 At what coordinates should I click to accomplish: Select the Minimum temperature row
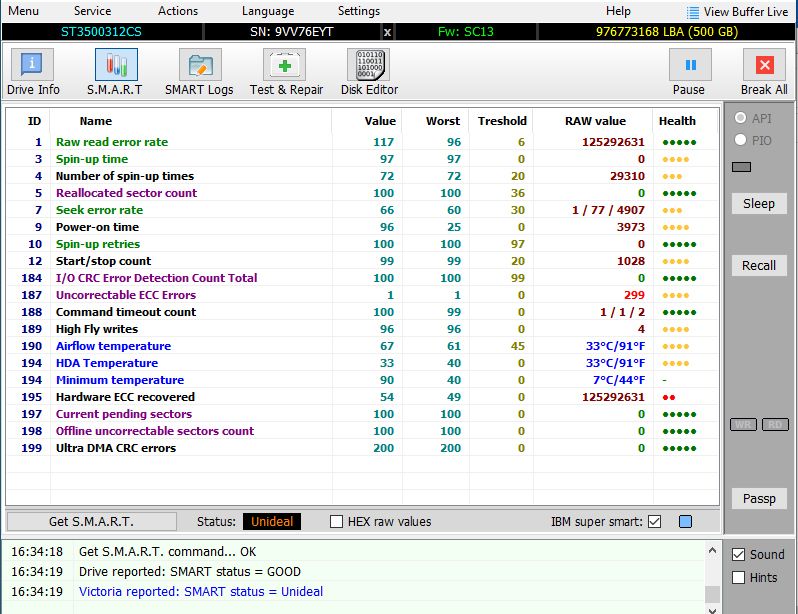tap(362, 380)
